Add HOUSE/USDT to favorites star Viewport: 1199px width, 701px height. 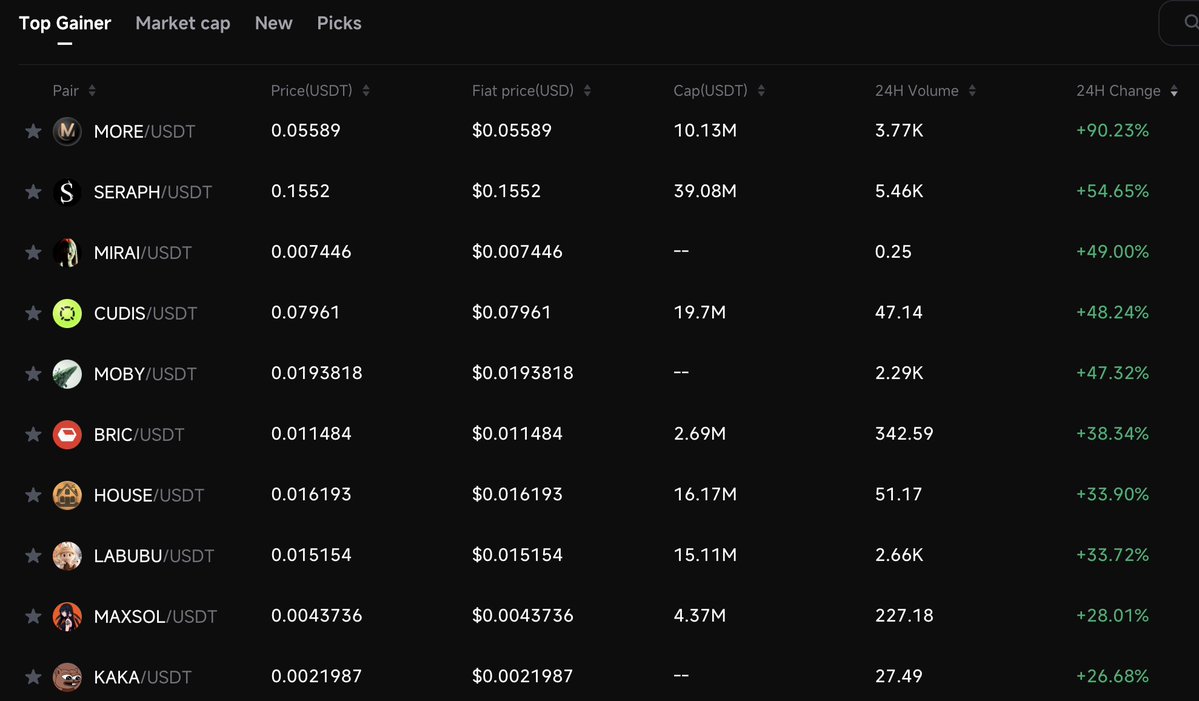33,495
